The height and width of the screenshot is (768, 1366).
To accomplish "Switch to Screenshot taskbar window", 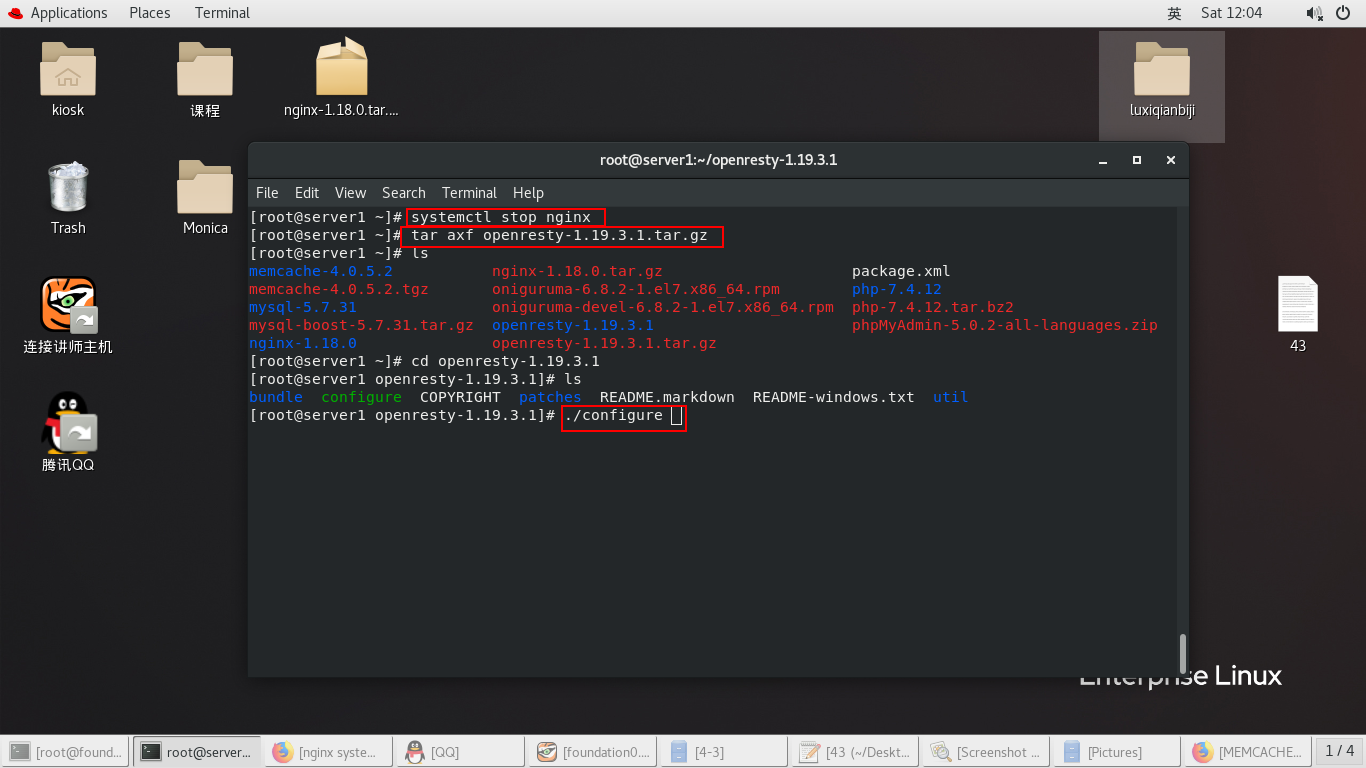I will tap(988, 751).
